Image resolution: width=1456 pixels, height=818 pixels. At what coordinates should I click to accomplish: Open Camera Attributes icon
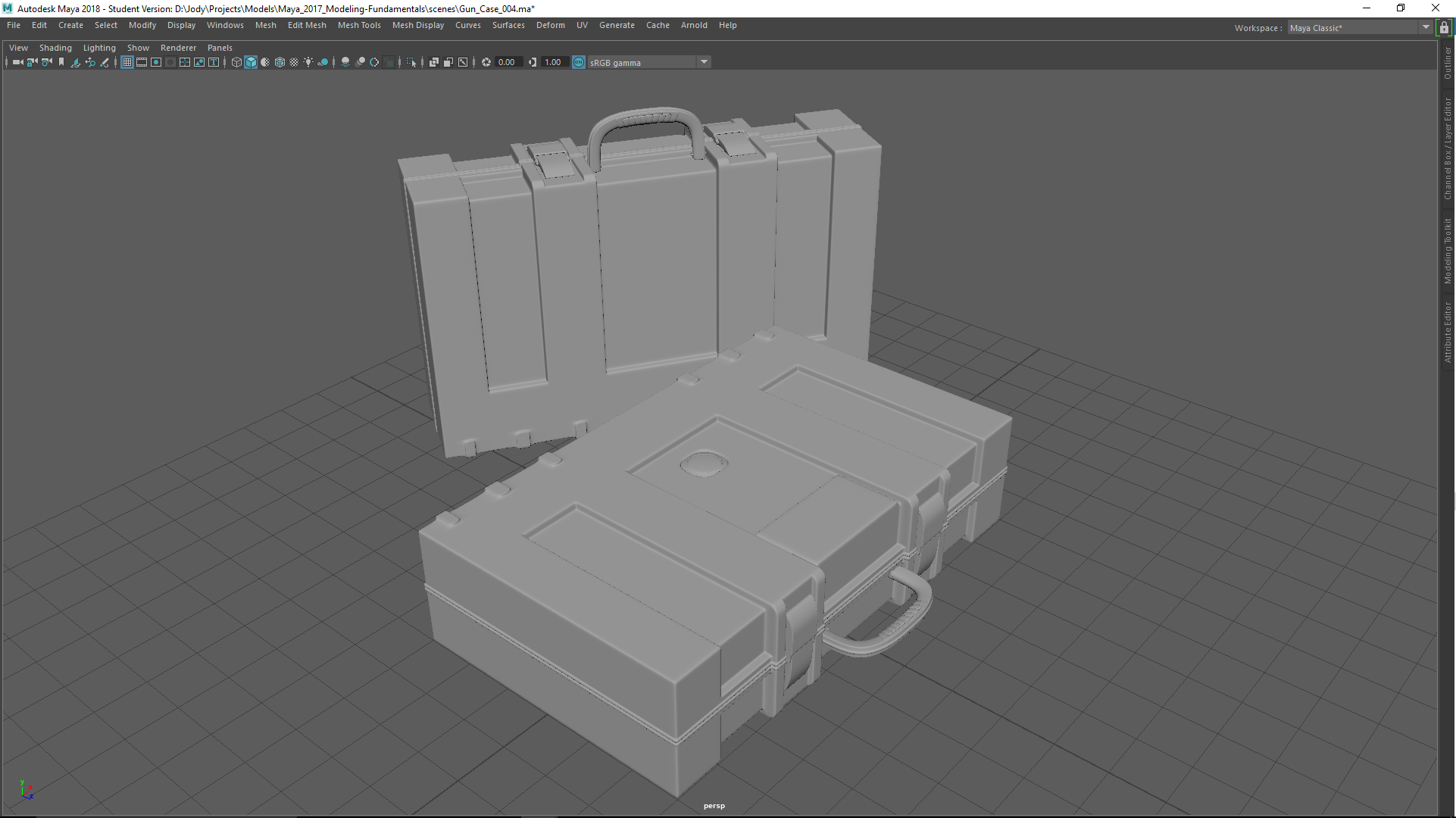47,62
